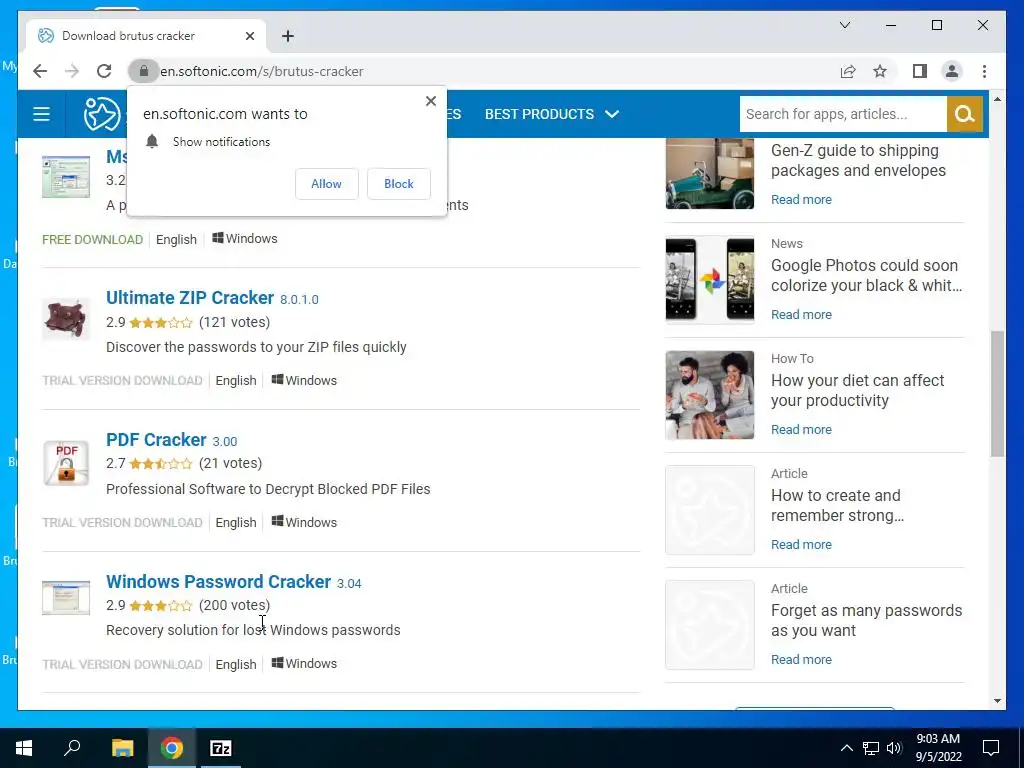Click the Ultimate ZIP Cracker app icon

click(65, 319)
